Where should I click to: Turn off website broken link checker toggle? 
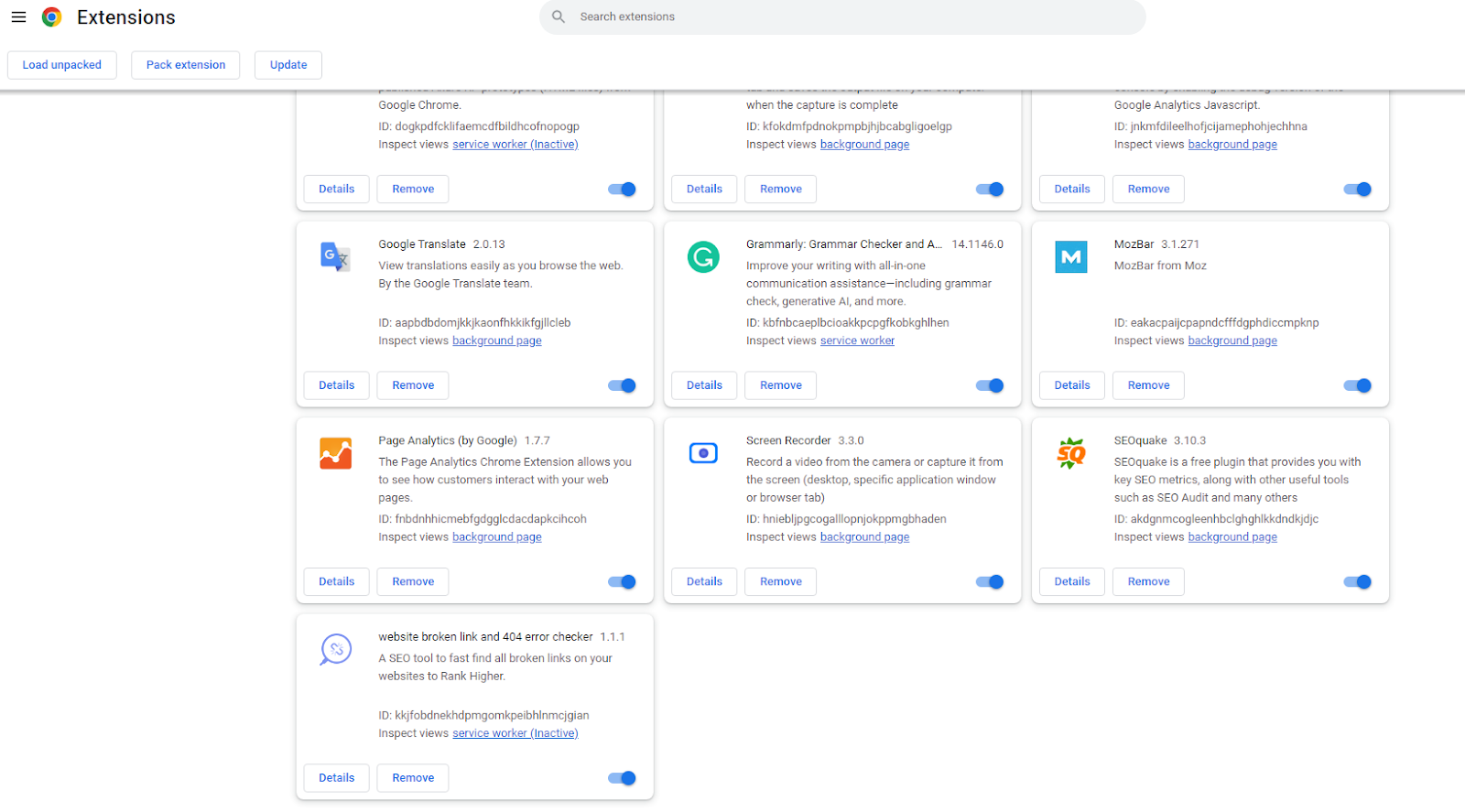622,778
